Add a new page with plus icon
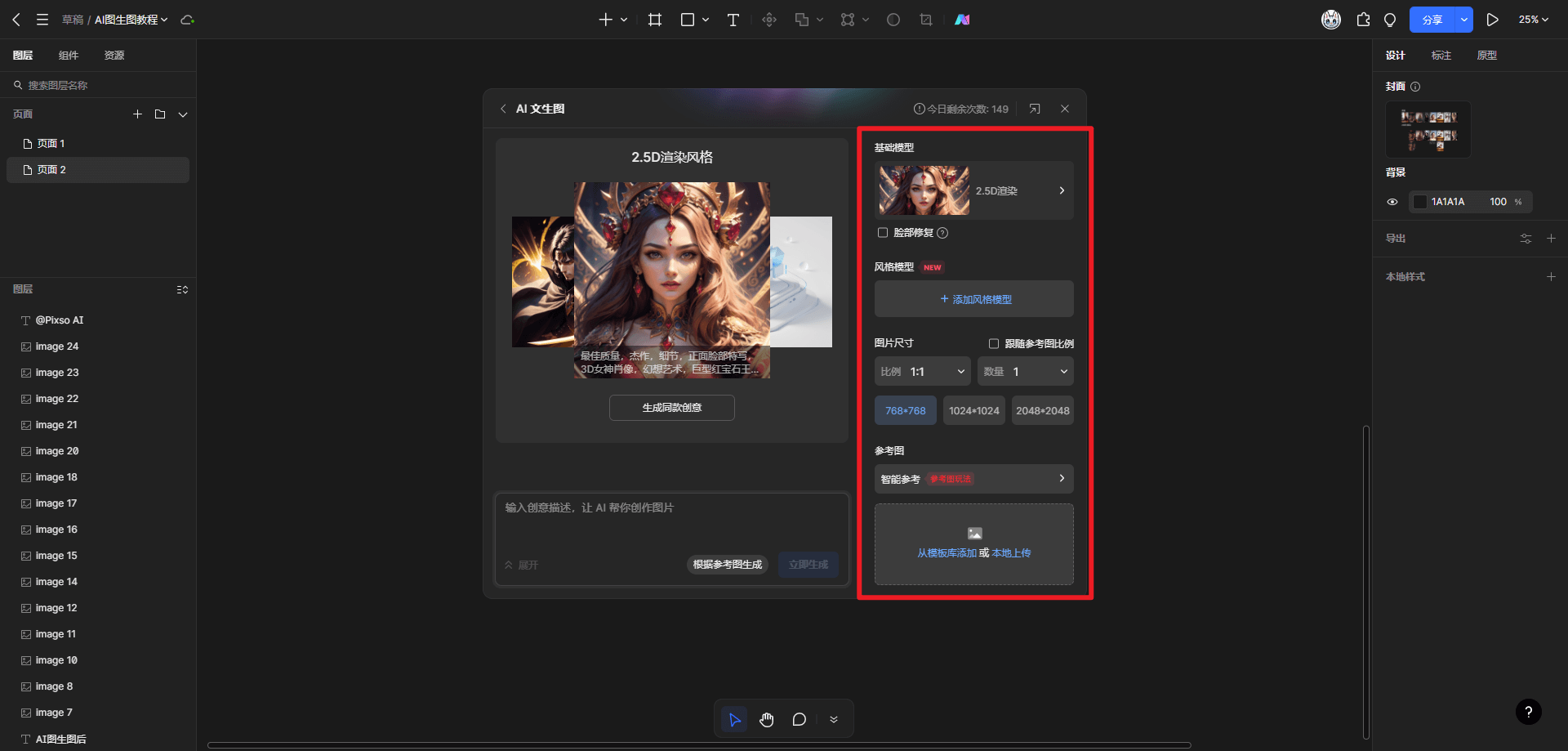 tap(138, 114)
